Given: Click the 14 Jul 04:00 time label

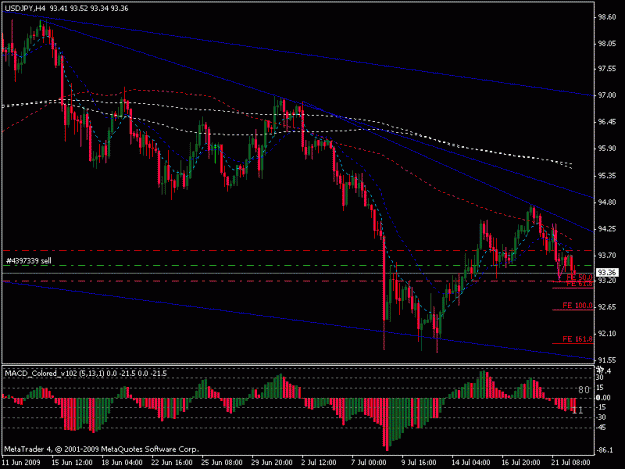Looking at the screenshot, I should click(471, 463).
